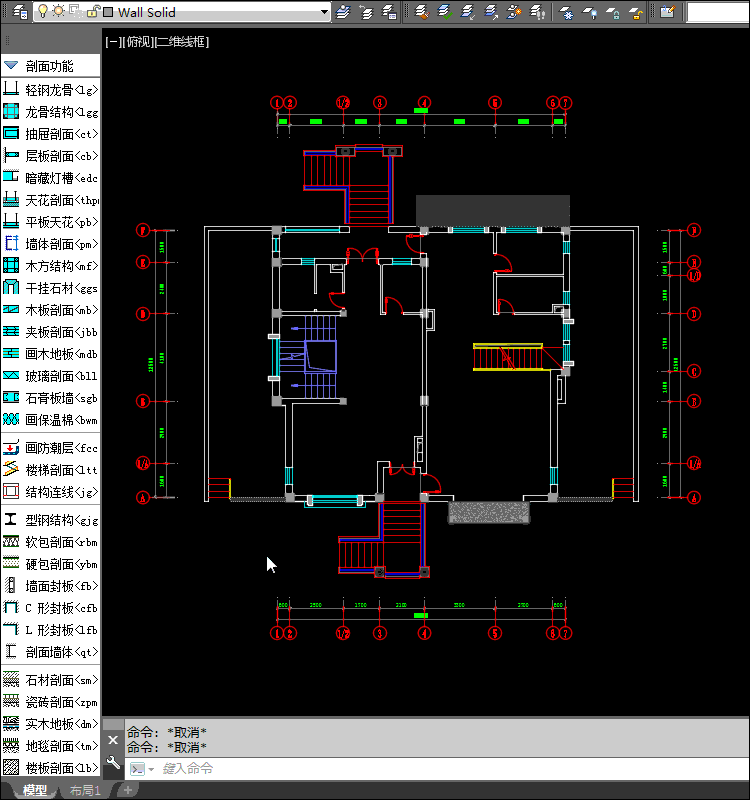Select the 石材剖面 stone hatch tool
750x800 pixels.
(50, 680)
